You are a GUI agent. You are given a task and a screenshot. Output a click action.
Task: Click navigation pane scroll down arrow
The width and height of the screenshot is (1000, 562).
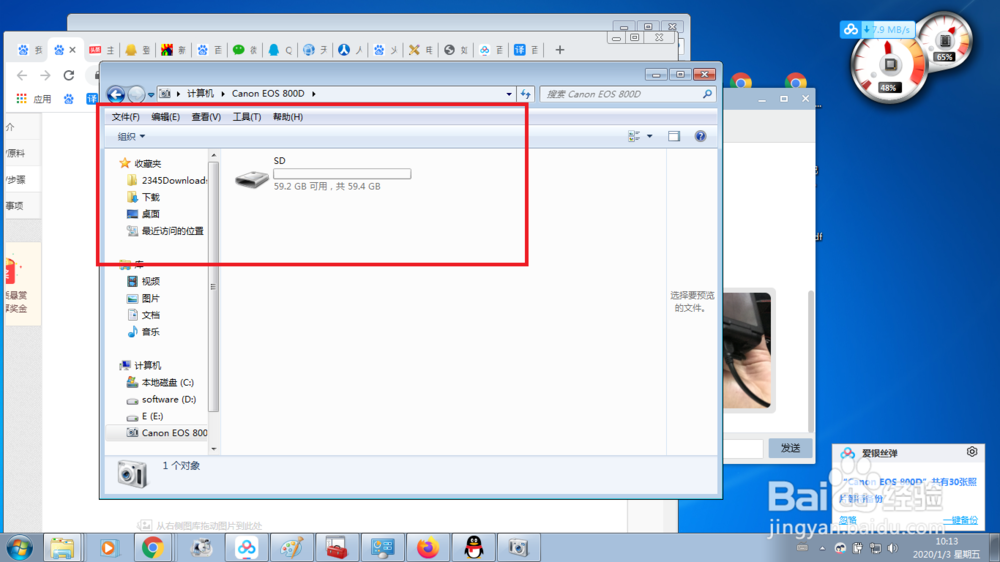point(214,448)
